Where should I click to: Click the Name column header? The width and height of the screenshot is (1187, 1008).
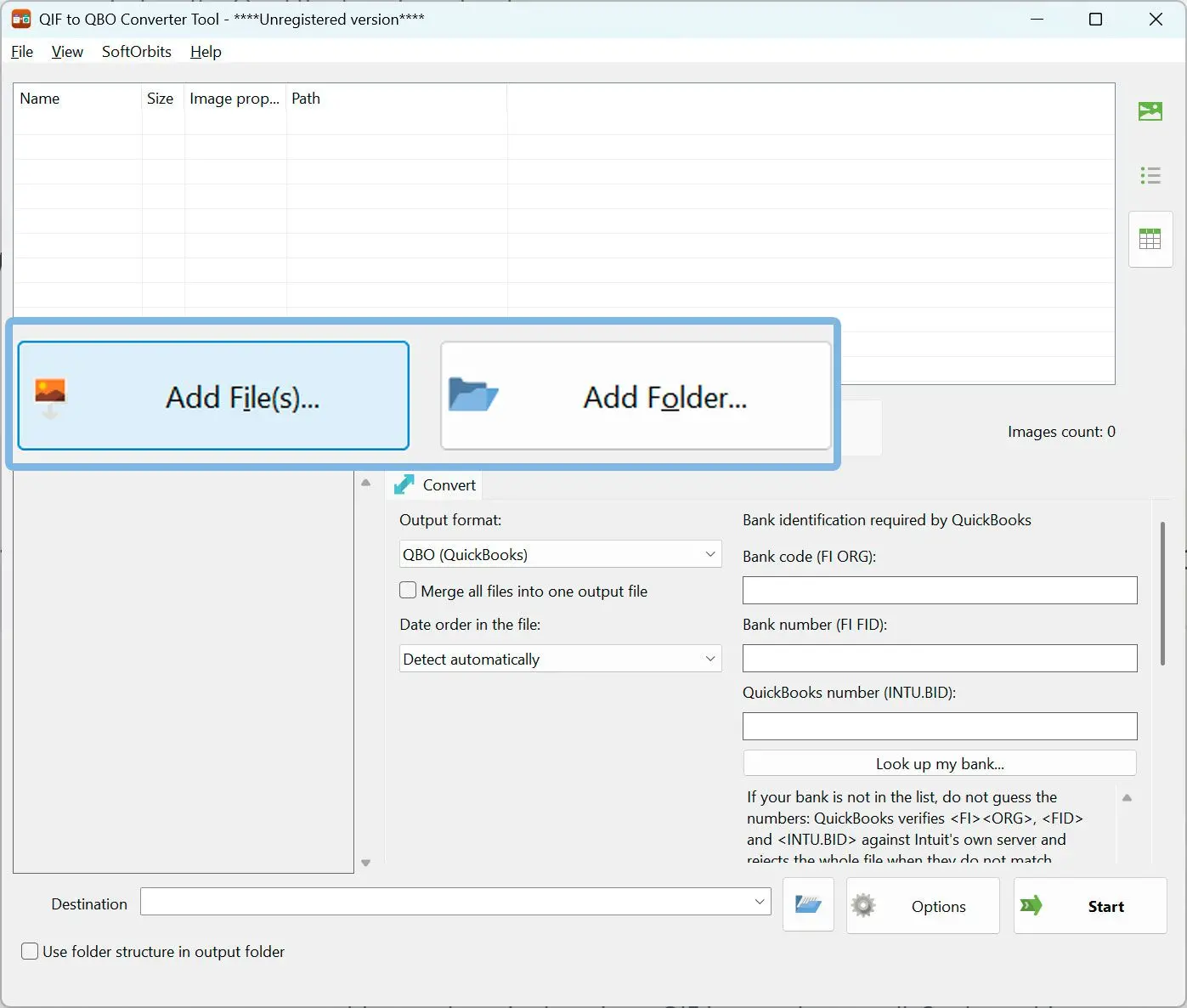tap(77, 99)
